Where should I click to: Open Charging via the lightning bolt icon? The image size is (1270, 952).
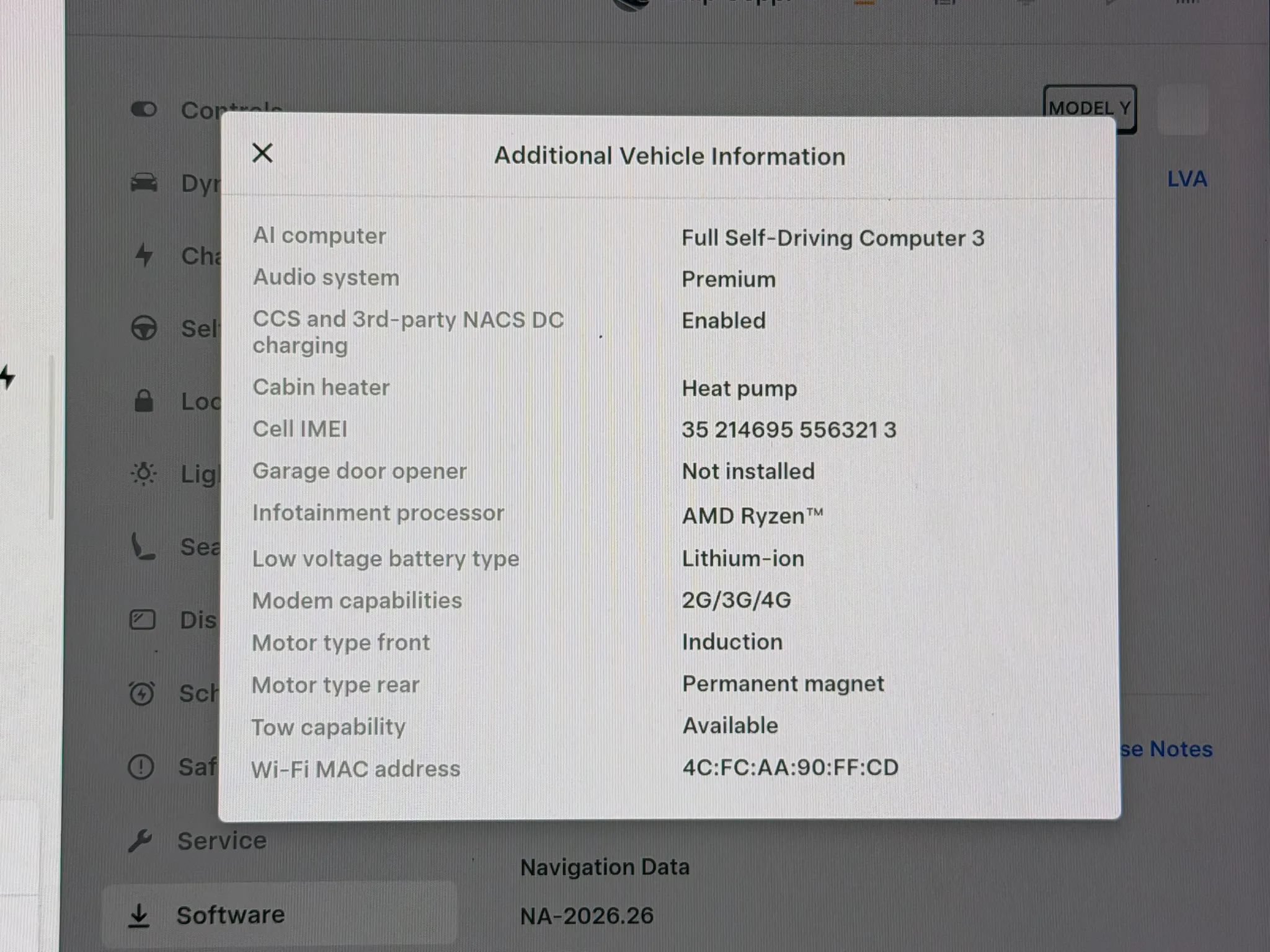pos(144,255)
